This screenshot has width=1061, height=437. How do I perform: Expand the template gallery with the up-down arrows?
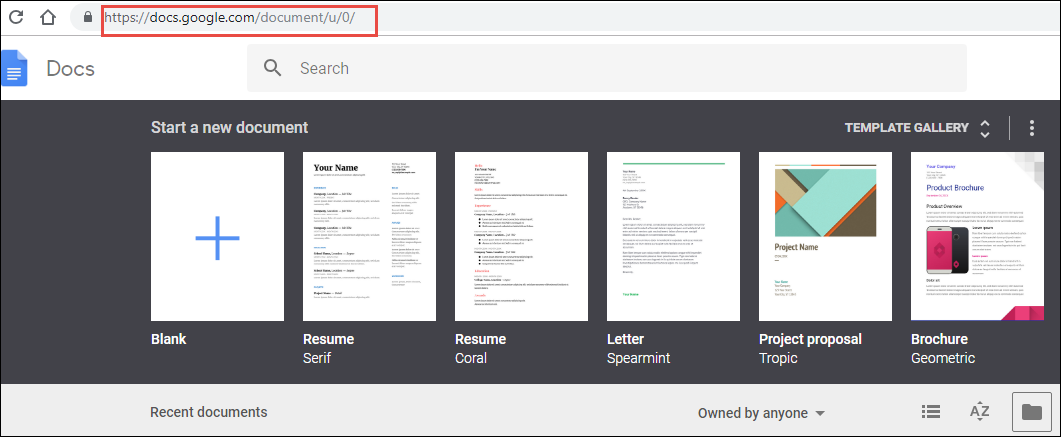(985, 129)
